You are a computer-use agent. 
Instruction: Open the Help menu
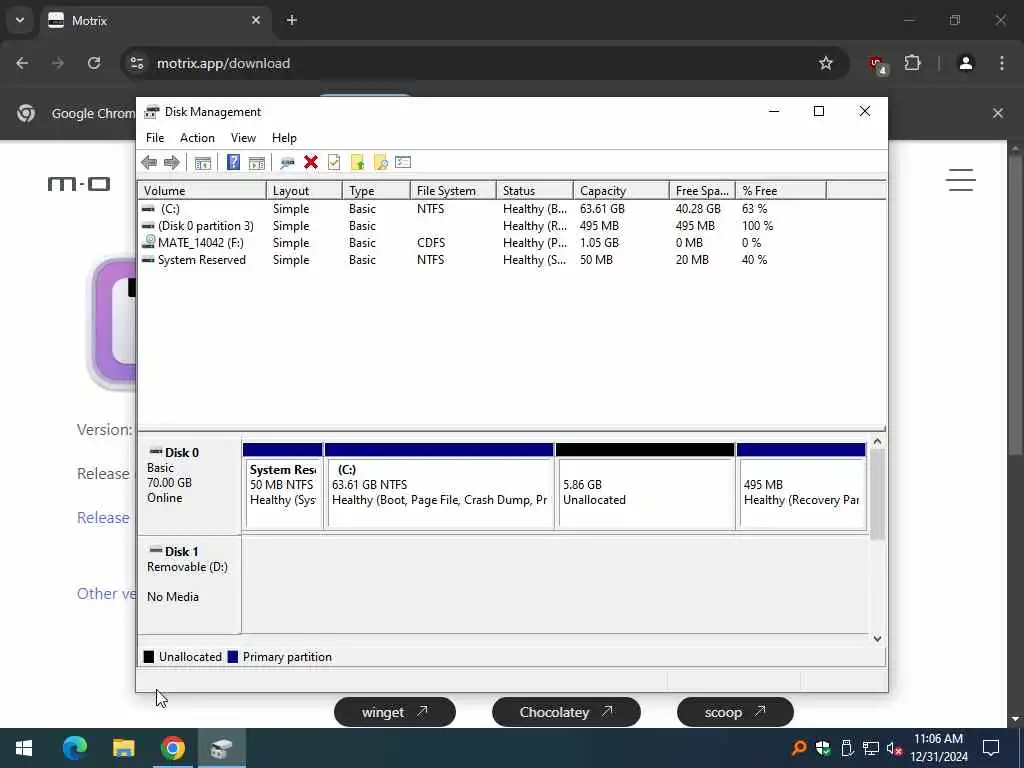284,138
